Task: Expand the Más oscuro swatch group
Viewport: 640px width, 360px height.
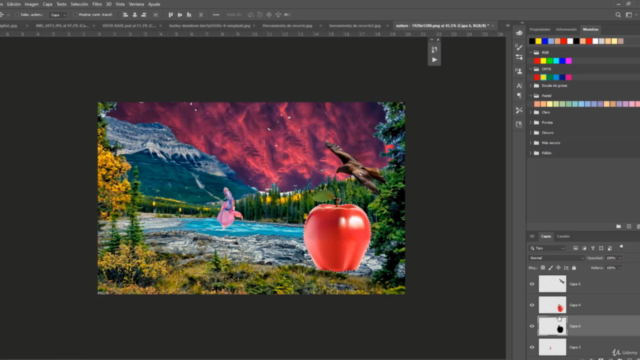Action: point(531,143)
